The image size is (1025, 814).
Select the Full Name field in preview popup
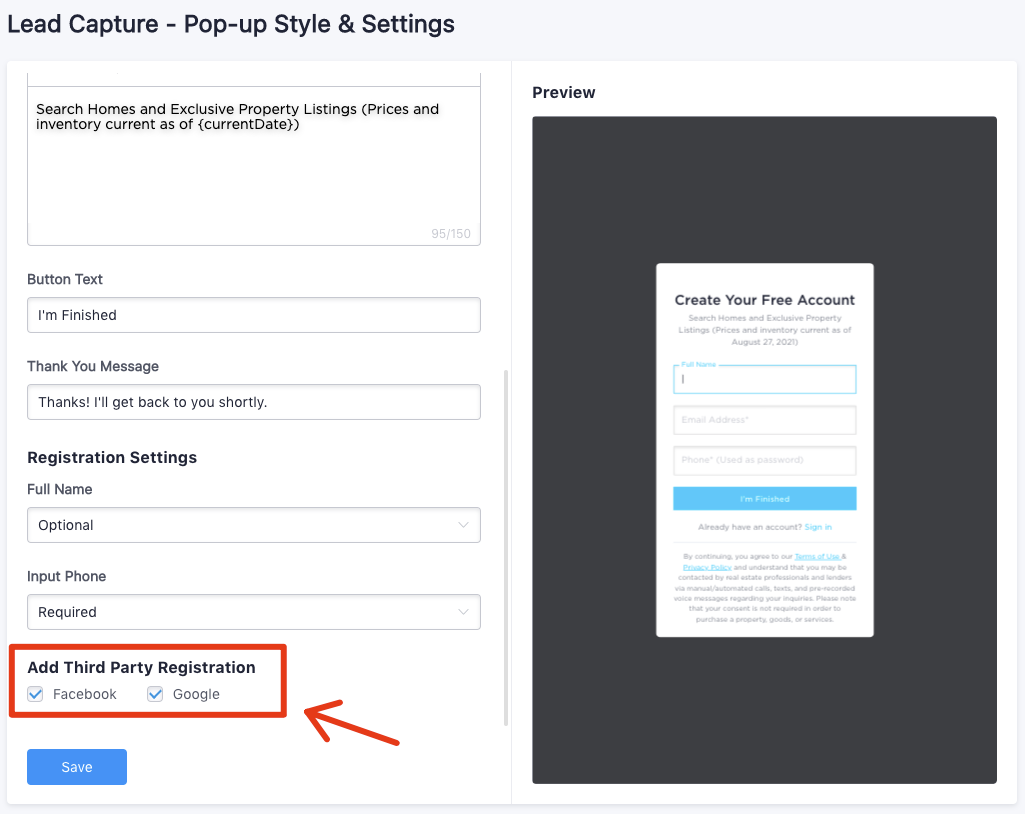764,380
